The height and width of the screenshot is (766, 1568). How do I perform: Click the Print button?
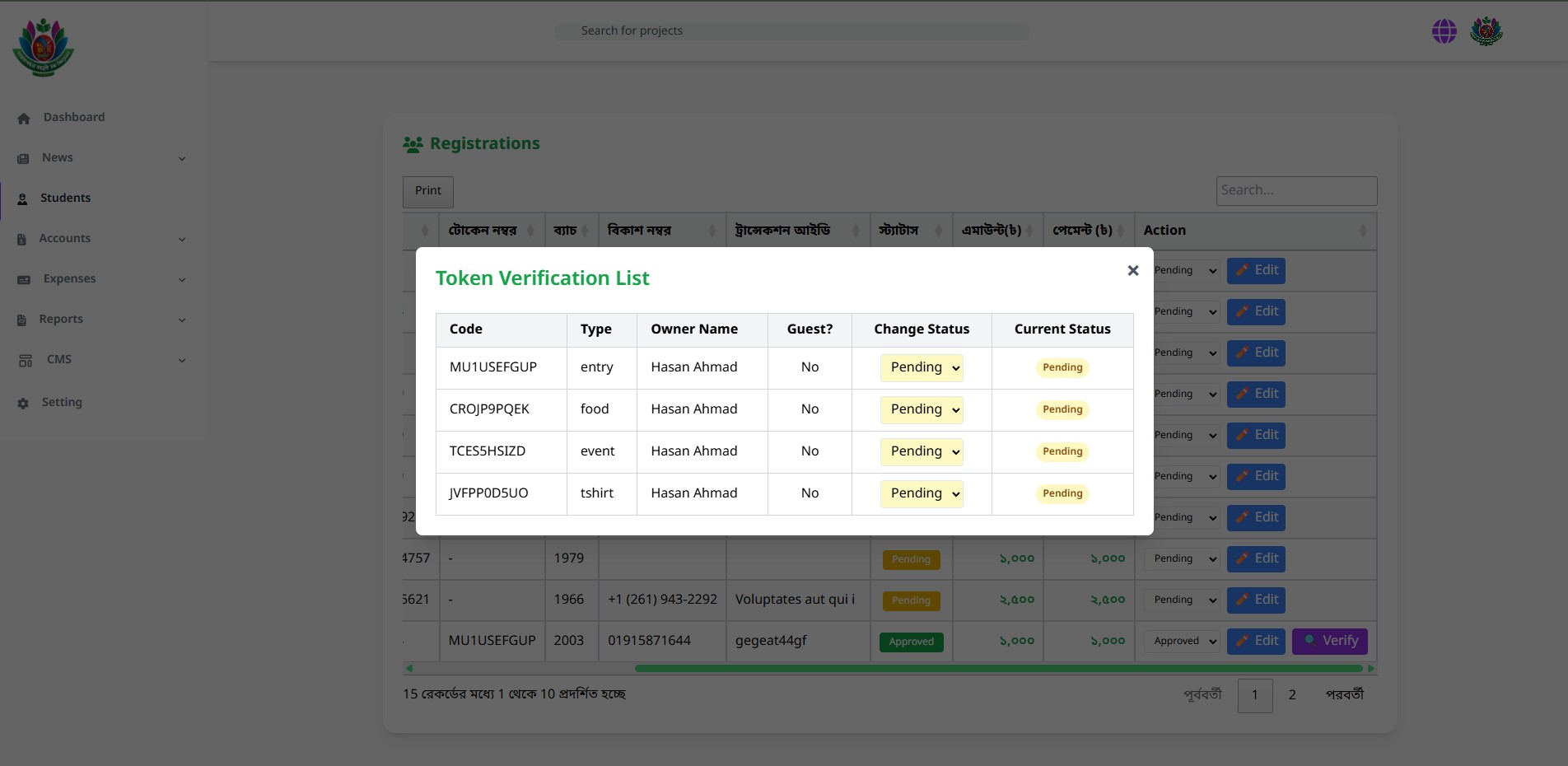tap(427, 191)
